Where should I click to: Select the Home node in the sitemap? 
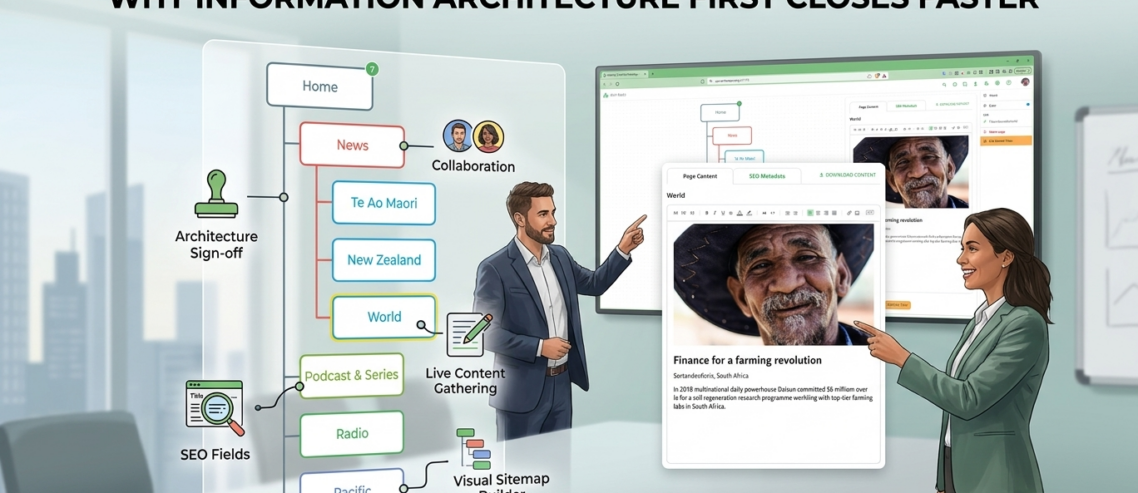pos(320,87)
